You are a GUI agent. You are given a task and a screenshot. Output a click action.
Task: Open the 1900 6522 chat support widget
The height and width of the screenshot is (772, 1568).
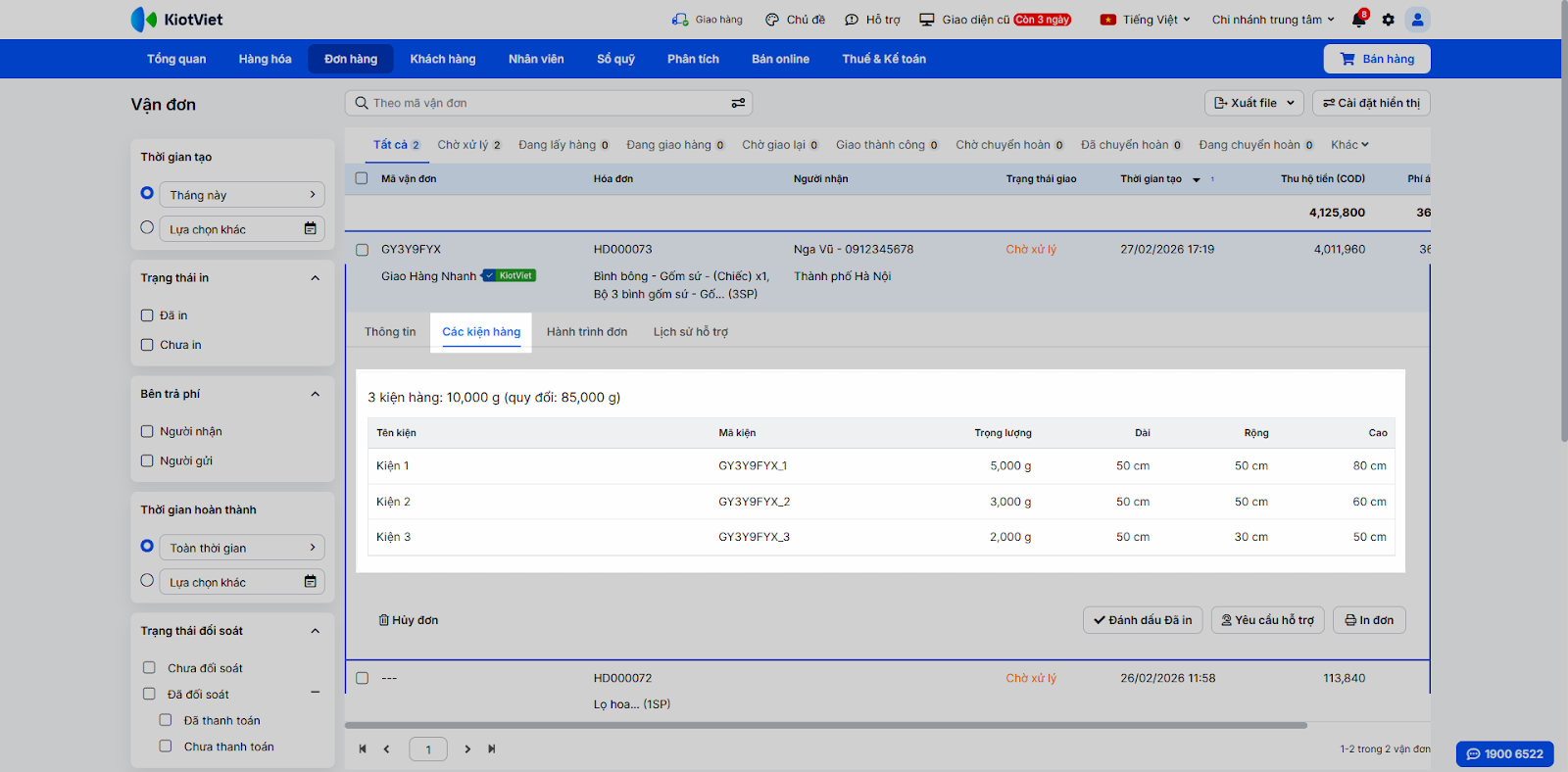[1504, 753]
